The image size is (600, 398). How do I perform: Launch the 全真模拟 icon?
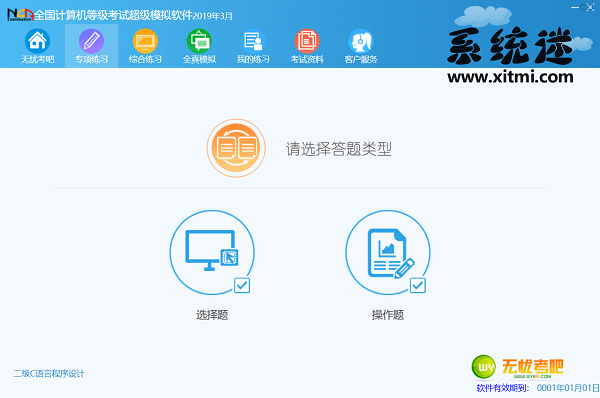coord(199,41)
